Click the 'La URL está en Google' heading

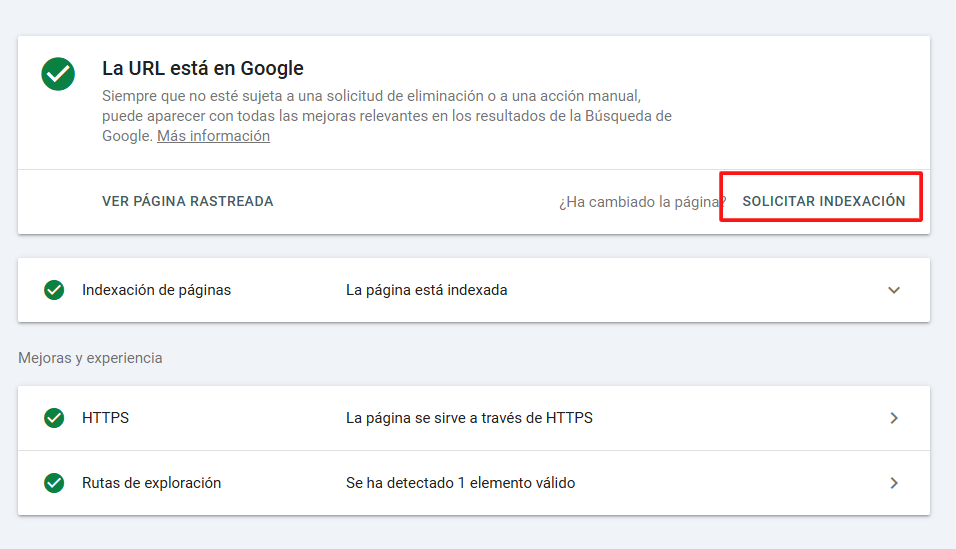point(203,69)
